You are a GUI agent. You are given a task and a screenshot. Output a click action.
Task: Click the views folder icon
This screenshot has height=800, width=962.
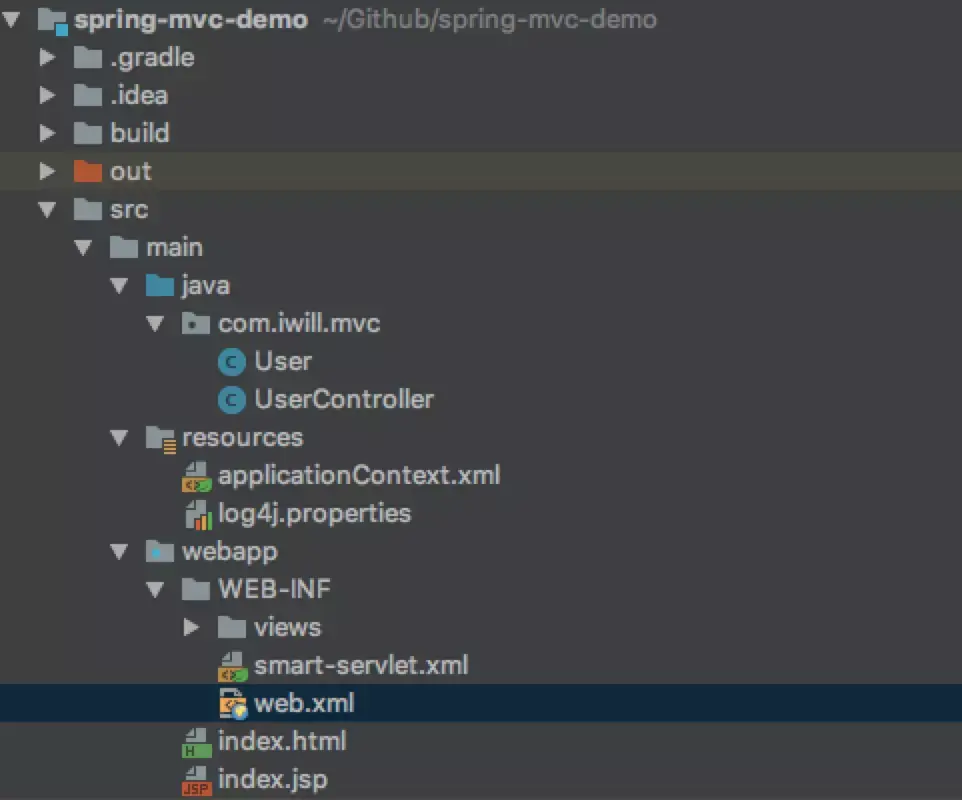(233, 628)
